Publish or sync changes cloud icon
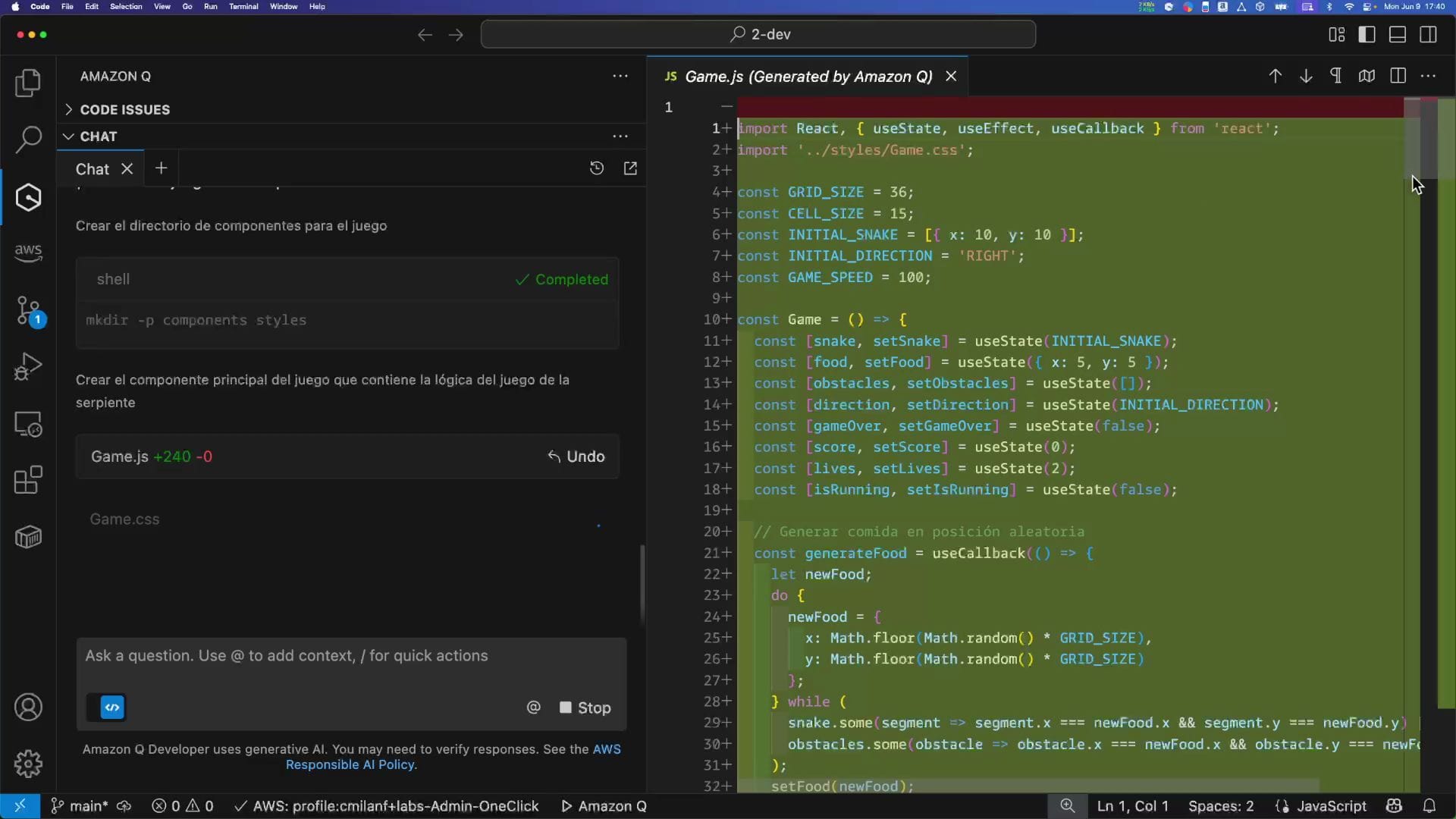1456x819 pixels. (x=124, y=806)
